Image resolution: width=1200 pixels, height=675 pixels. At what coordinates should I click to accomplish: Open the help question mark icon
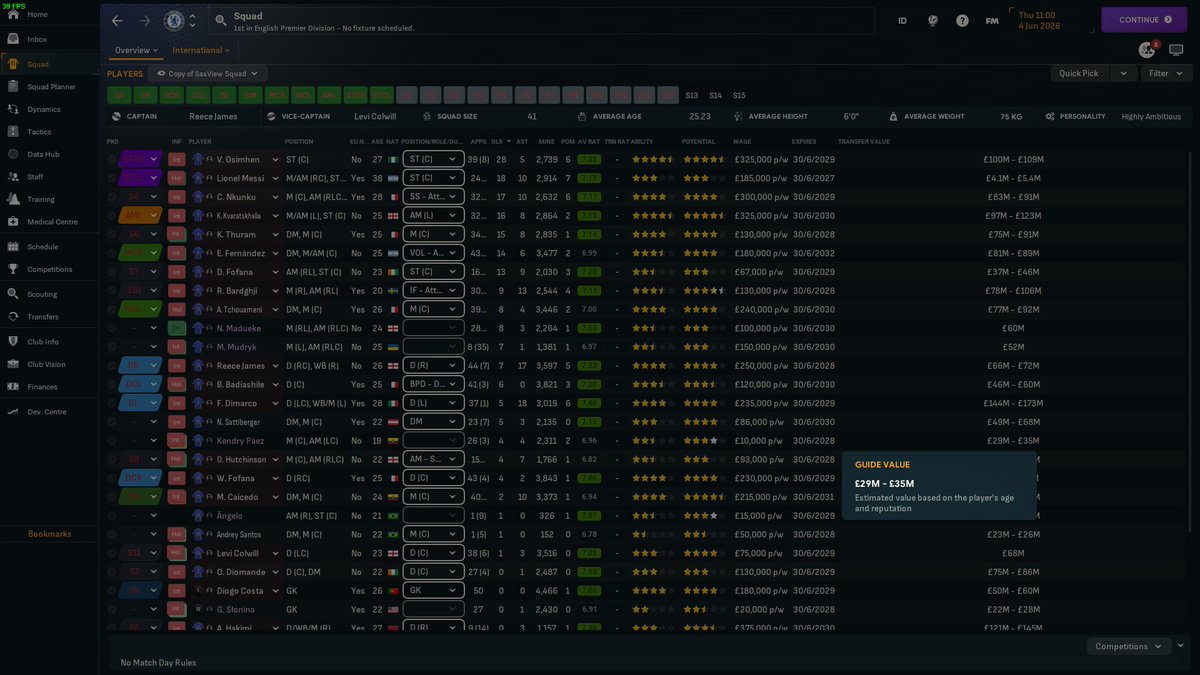pyautogui.click(x=962, y=20)
